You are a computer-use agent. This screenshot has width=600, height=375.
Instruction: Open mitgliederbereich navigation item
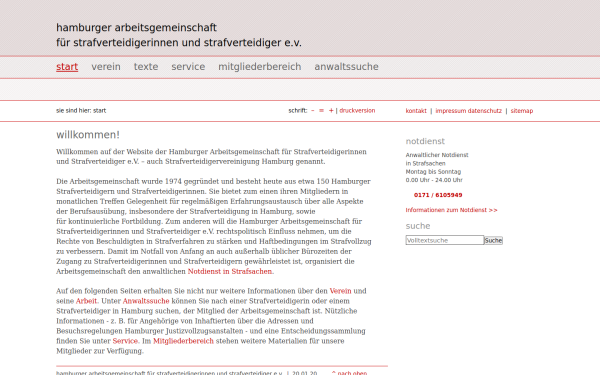tap(260, 67)
